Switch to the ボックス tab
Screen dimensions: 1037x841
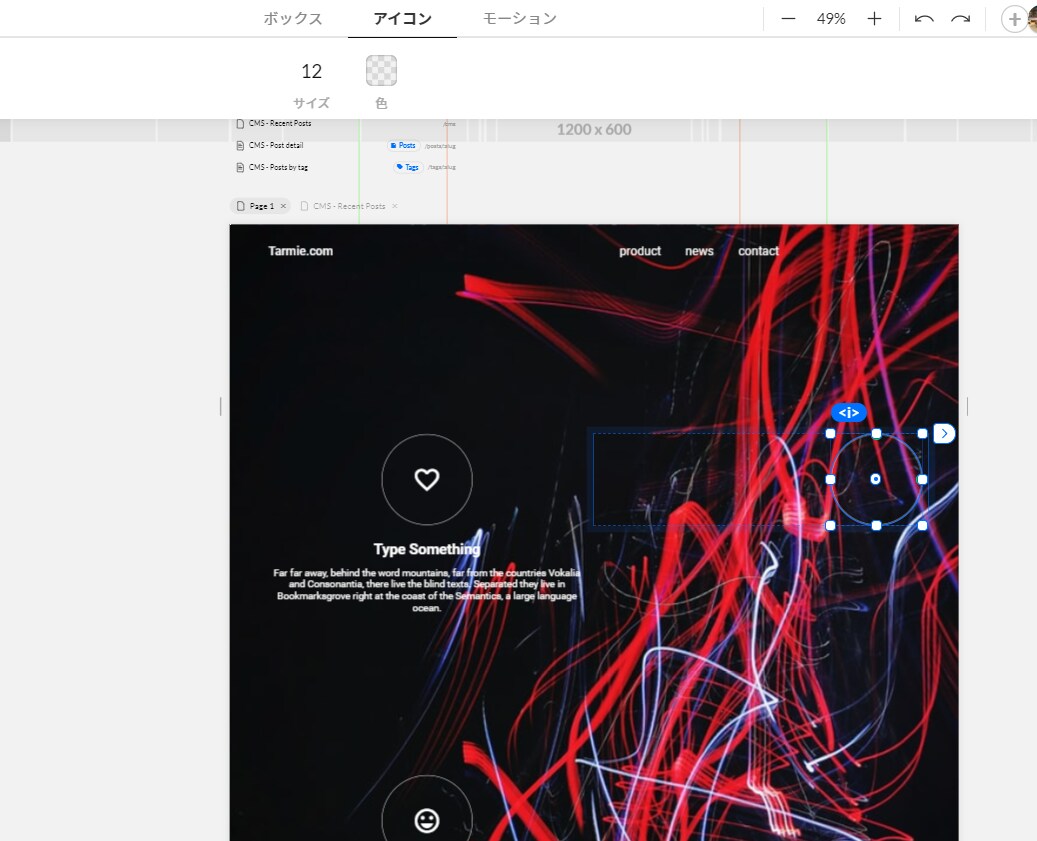(292, 19)
